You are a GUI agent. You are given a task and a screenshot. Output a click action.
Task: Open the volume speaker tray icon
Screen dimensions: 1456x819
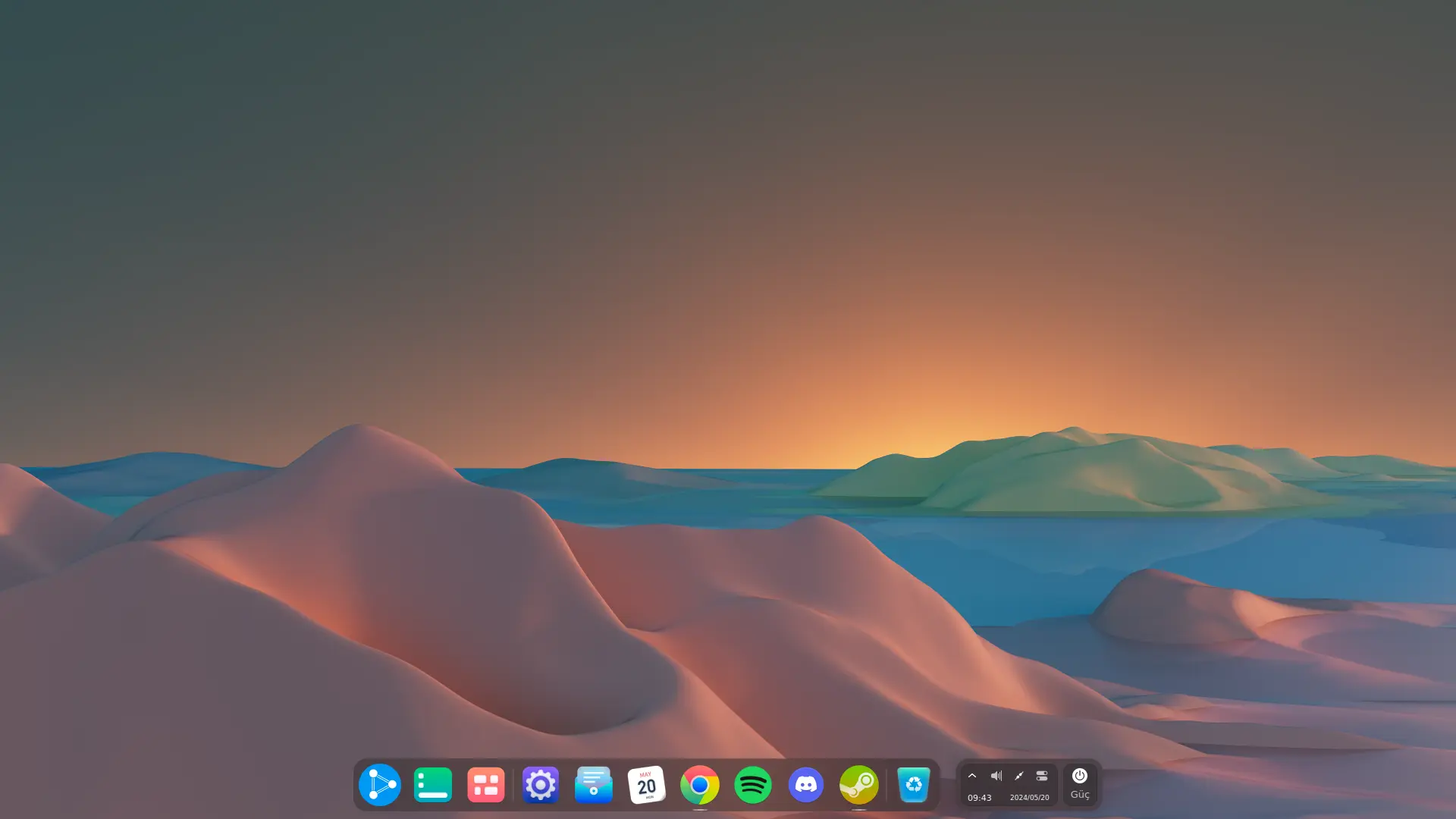(x=996, y=776)
